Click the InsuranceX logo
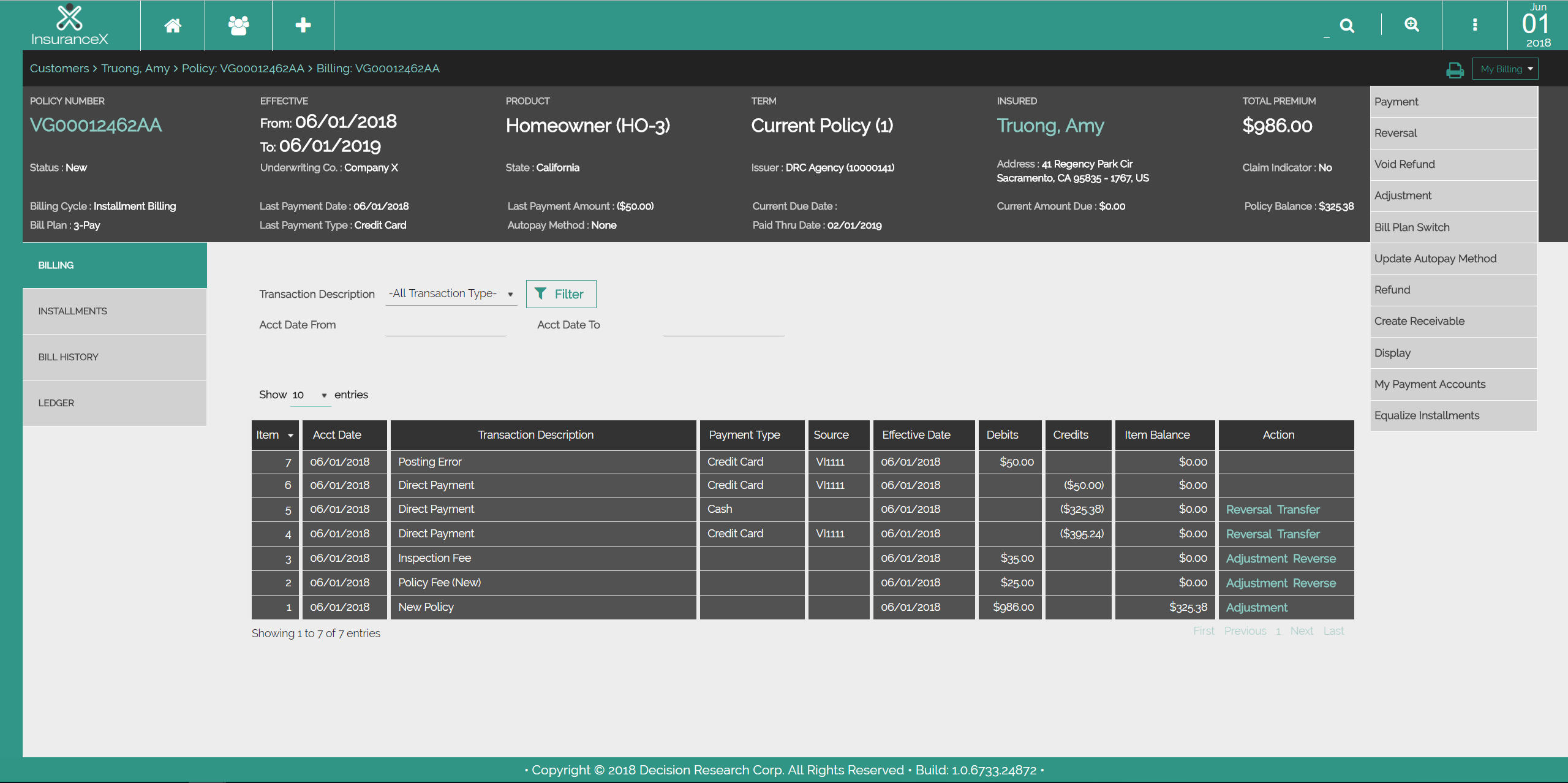The height and width of the screenshot is (783, 1568). coord(70,25)
